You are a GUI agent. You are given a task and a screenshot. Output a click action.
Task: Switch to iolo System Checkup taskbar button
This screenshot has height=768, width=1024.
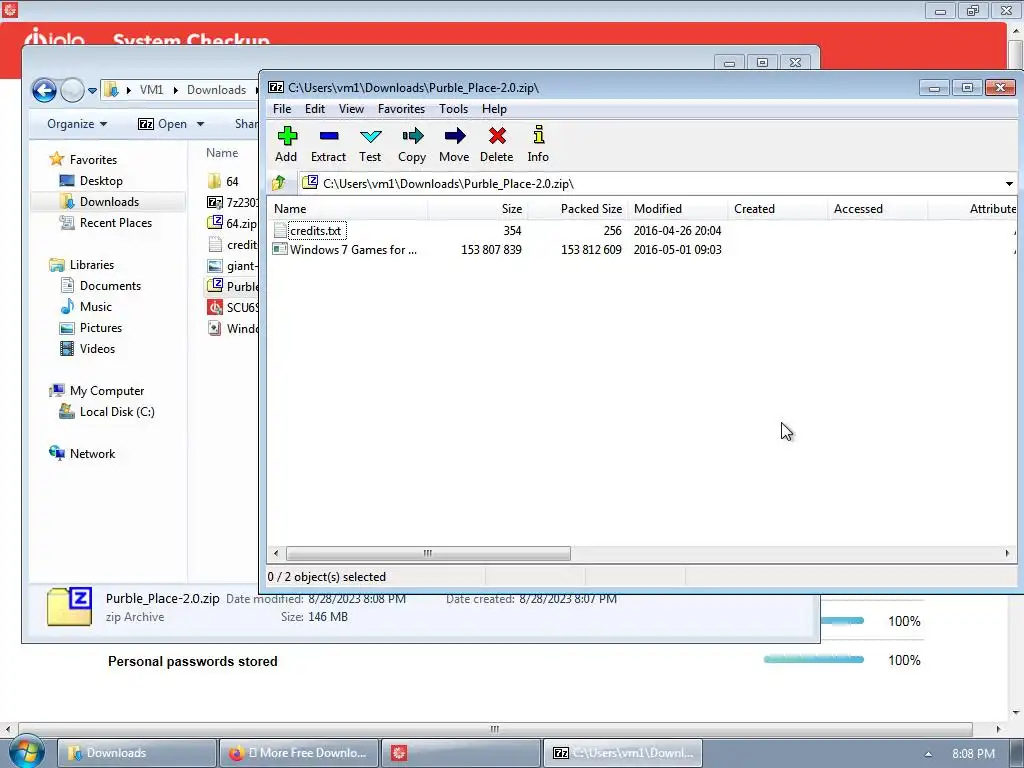click(x=460, y=753)
